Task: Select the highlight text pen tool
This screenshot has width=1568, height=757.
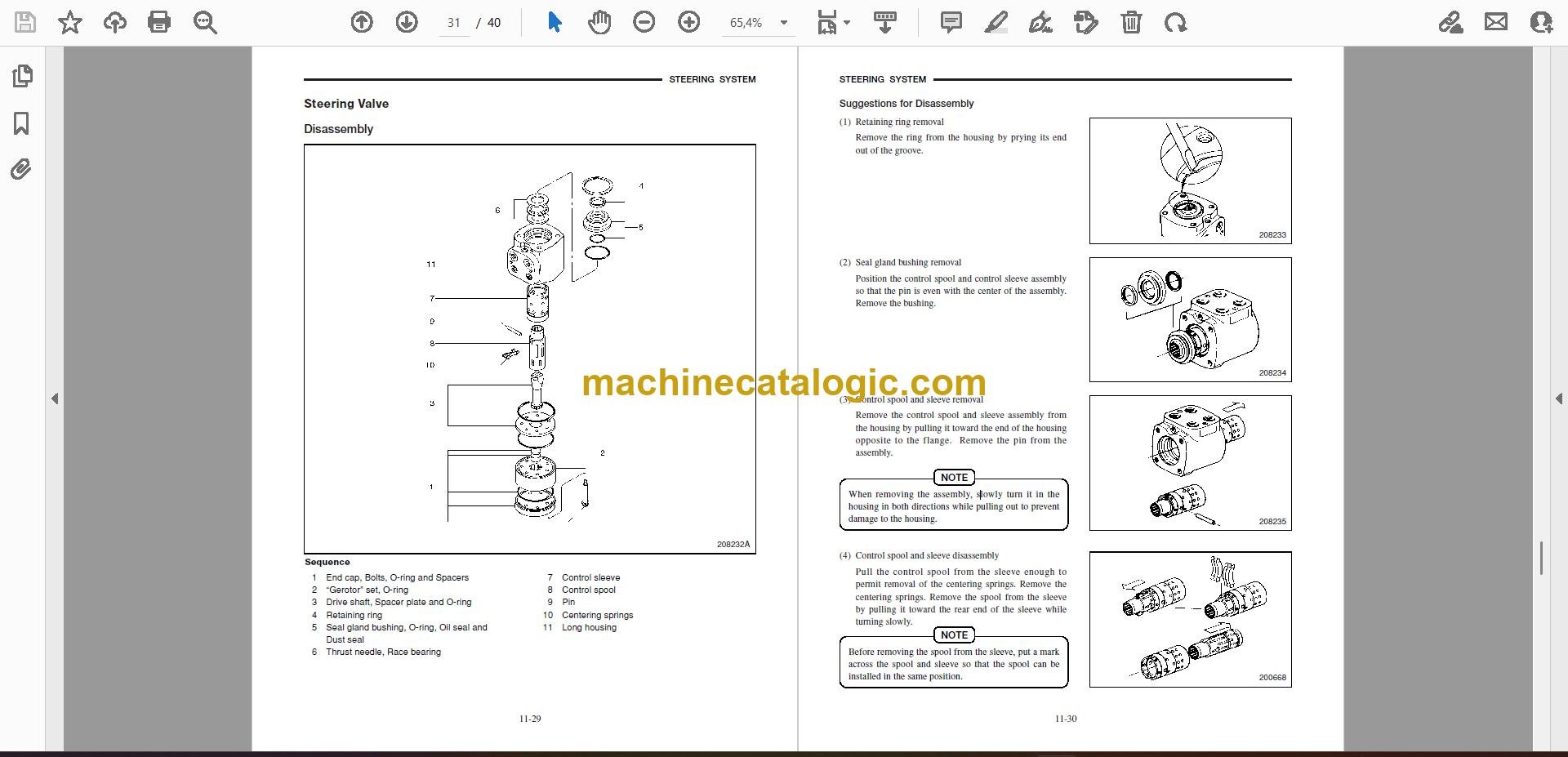Action: (x=996, y=22)
